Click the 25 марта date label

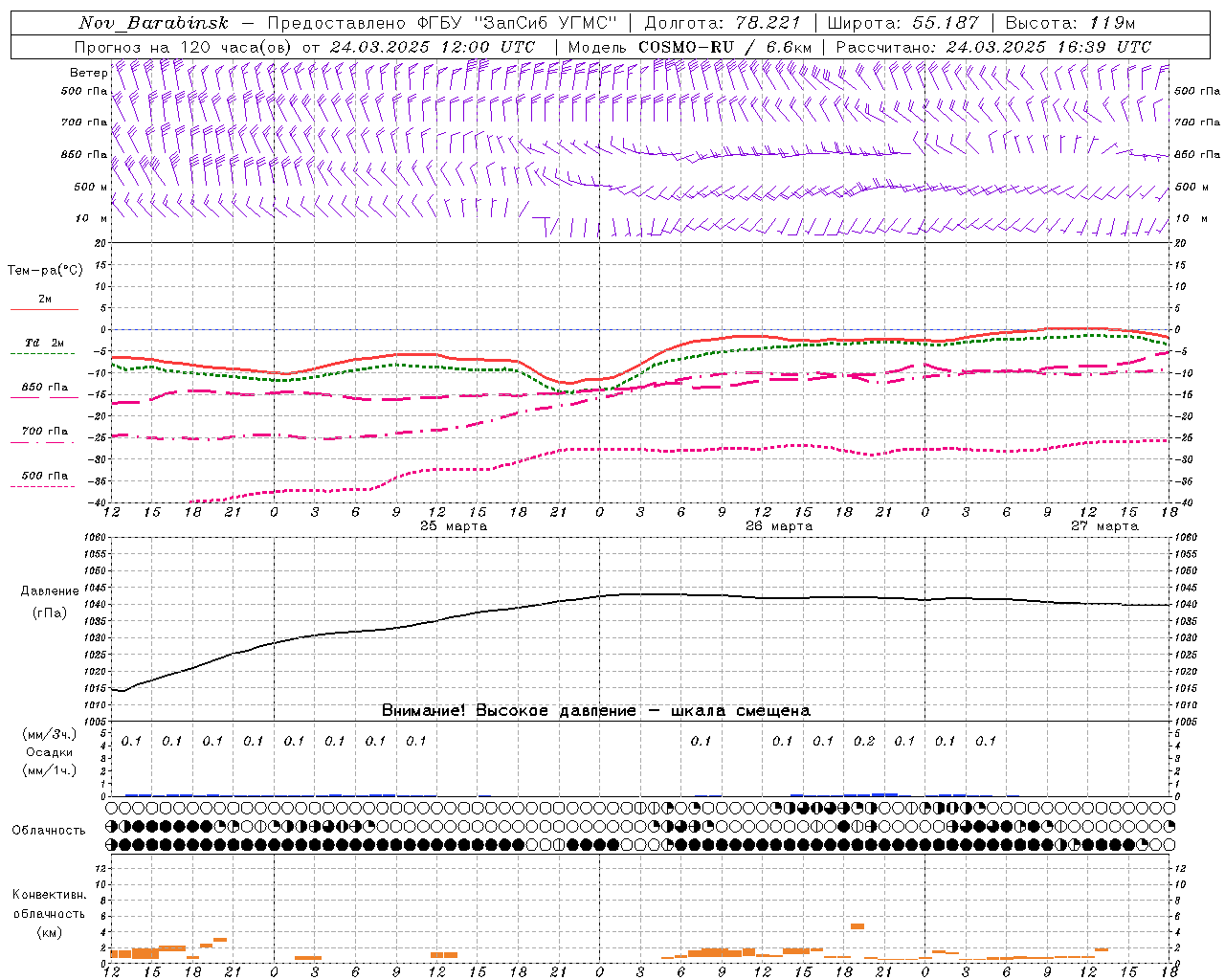(x=454, y=526)
